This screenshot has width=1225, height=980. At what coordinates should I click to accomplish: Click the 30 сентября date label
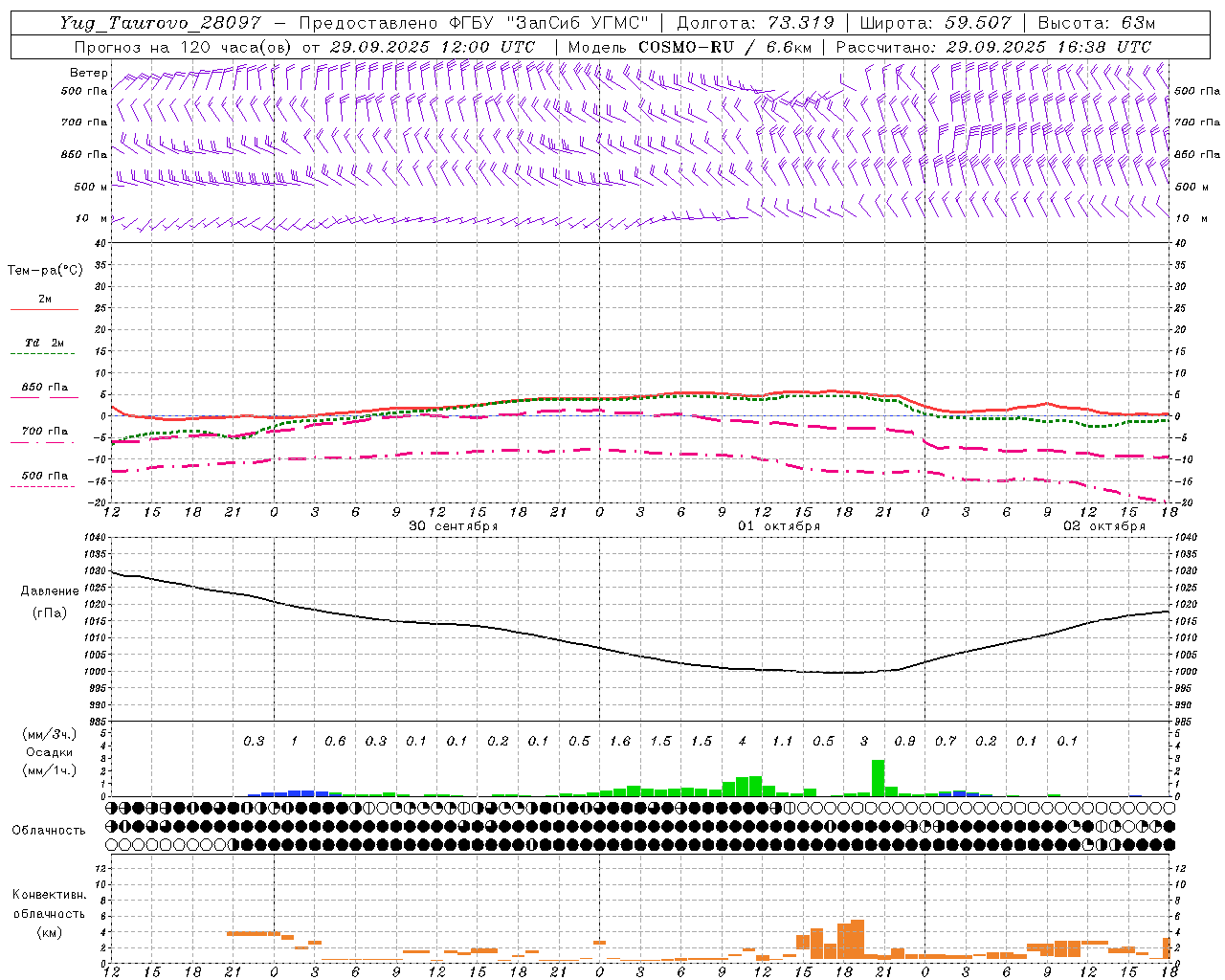click(453, 526)
